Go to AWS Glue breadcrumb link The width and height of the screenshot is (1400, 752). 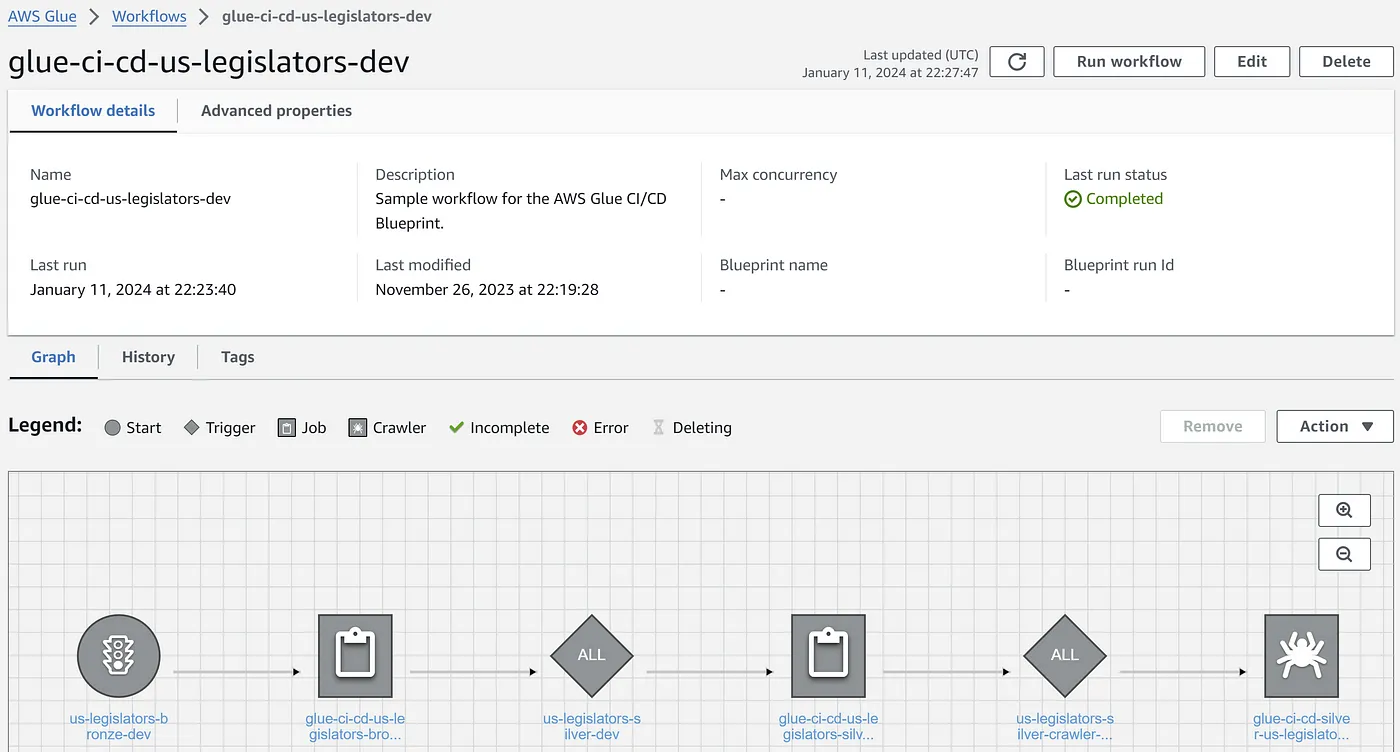click(42, 16)
